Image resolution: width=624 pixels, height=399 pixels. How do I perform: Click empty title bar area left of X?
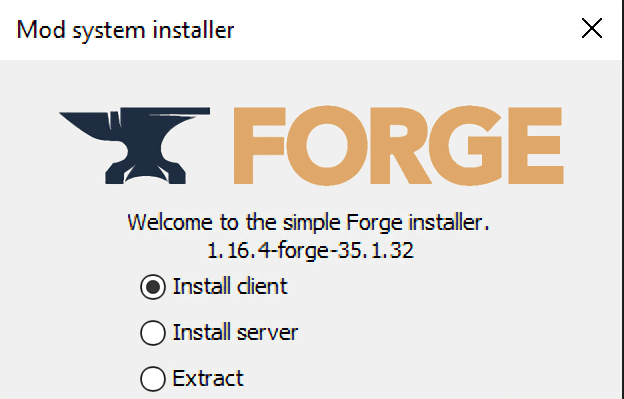(406, 30)
